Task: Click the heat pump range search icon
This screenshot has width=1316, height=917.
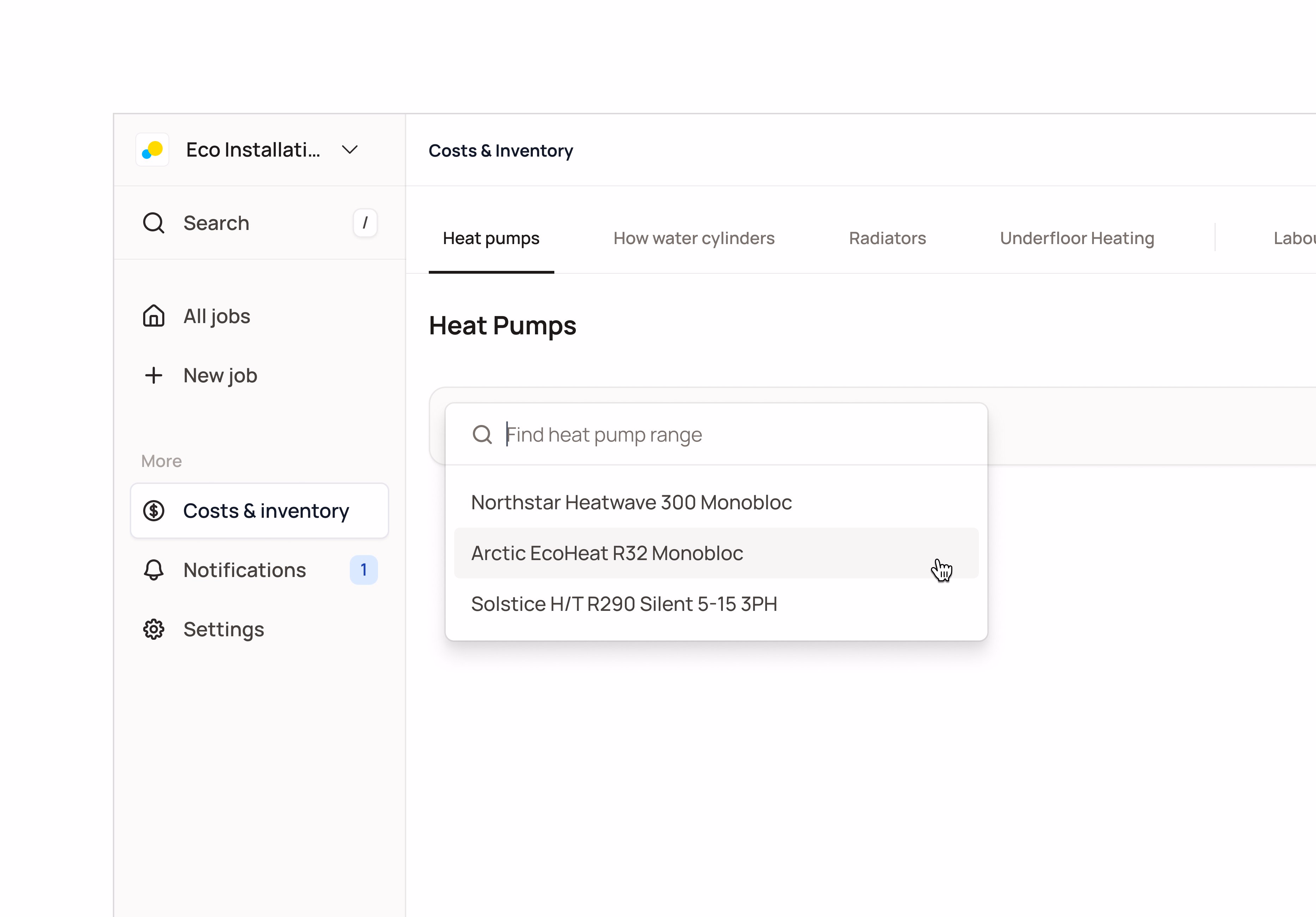Action: click(482, 435)
